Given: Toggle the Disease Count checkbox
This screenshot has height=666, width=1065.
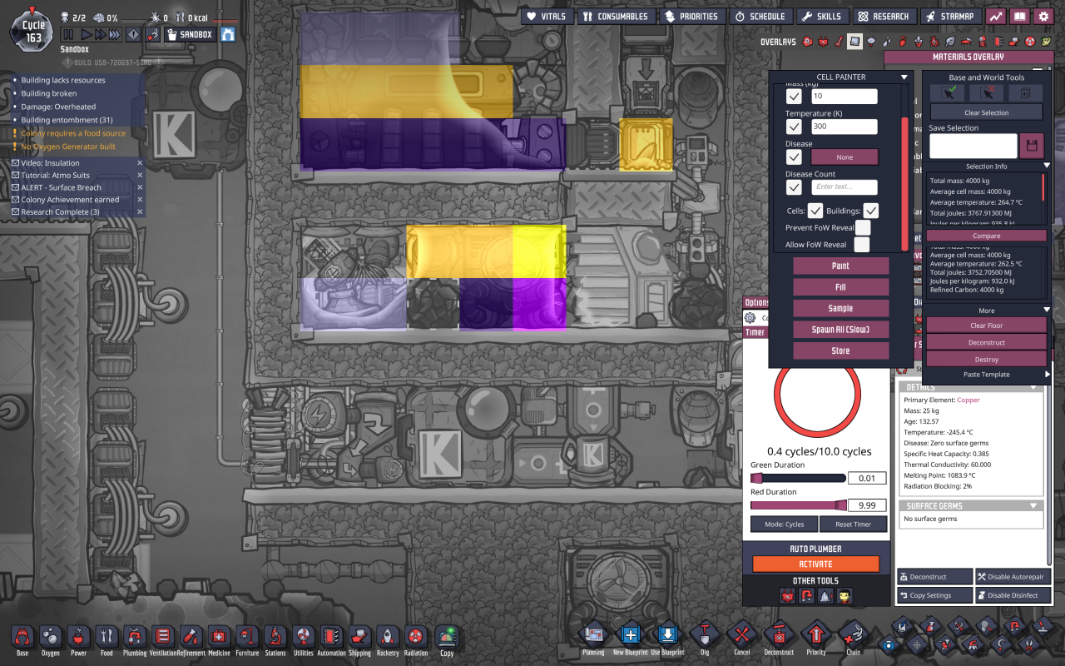Looking at the screenshot, I should point(793,187).
